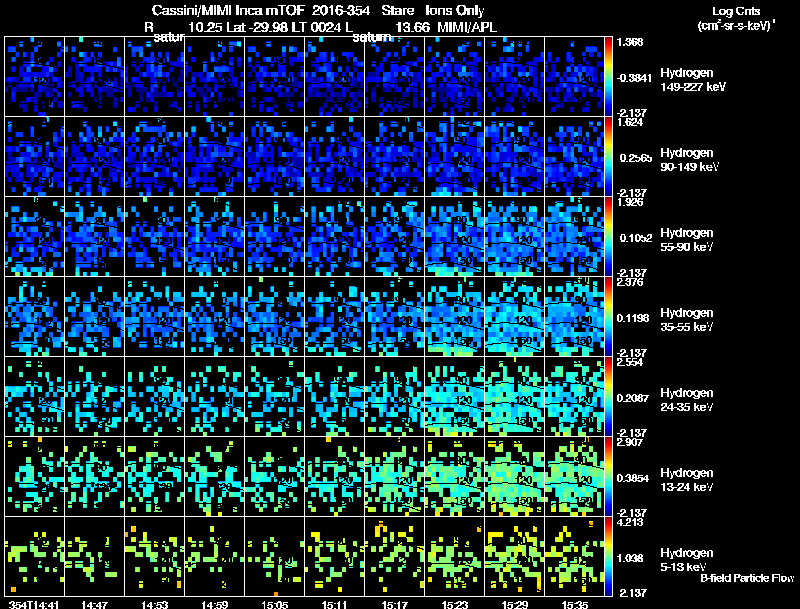
Task: Click the color bar beside Hydrogen 55-90 keV
Action: (608, 237)
